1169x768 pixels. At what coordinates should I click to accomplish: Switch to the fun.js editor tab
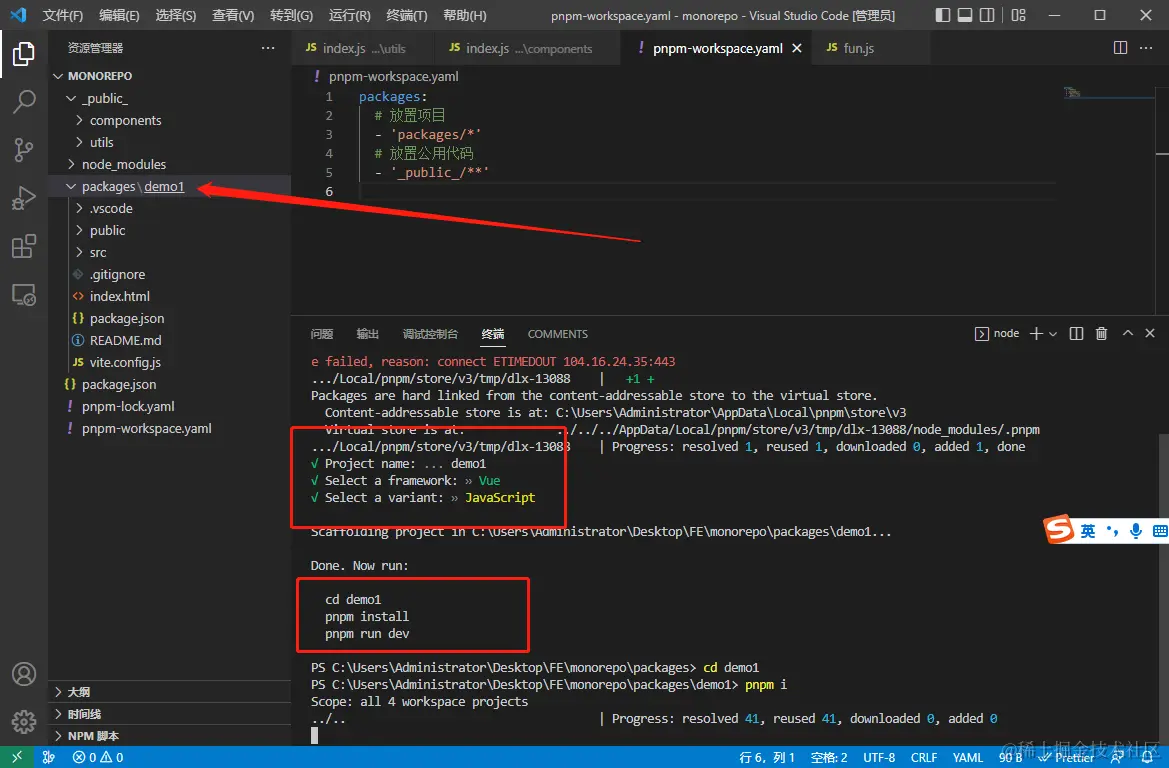click(858, 48)
